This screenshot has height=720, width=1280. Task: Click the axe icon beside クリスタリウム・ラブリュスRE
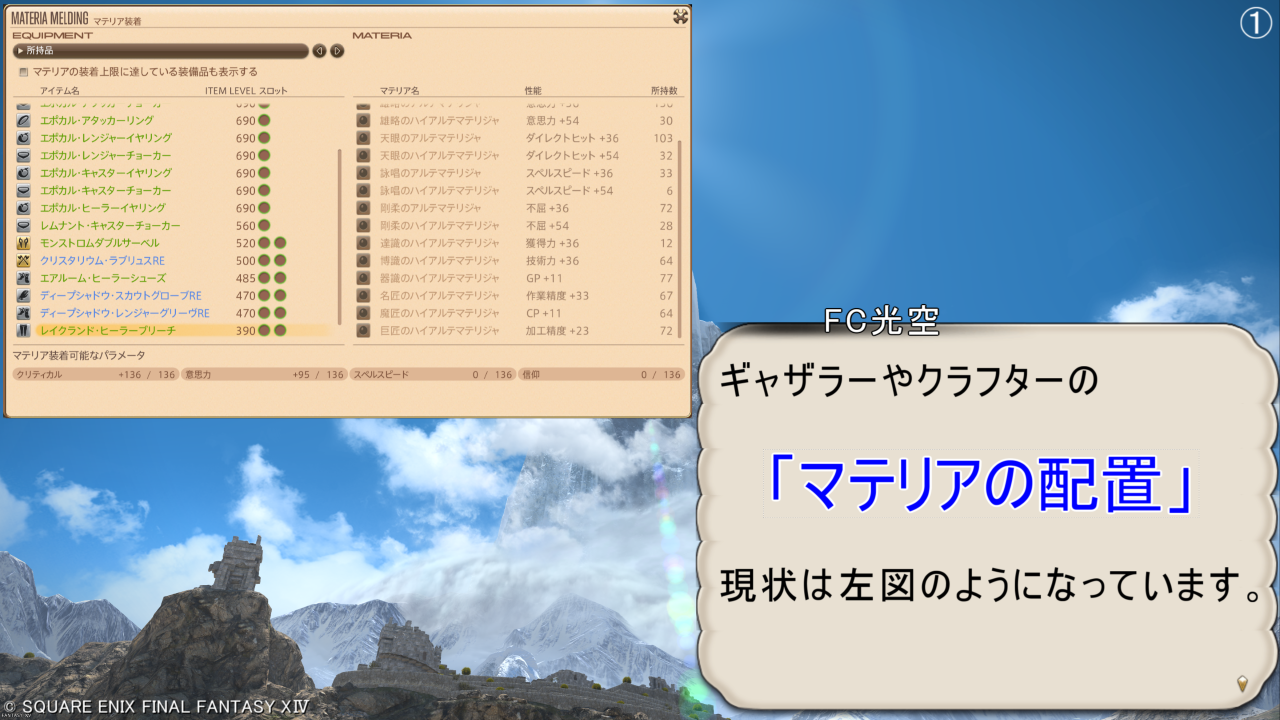point(23,260)
